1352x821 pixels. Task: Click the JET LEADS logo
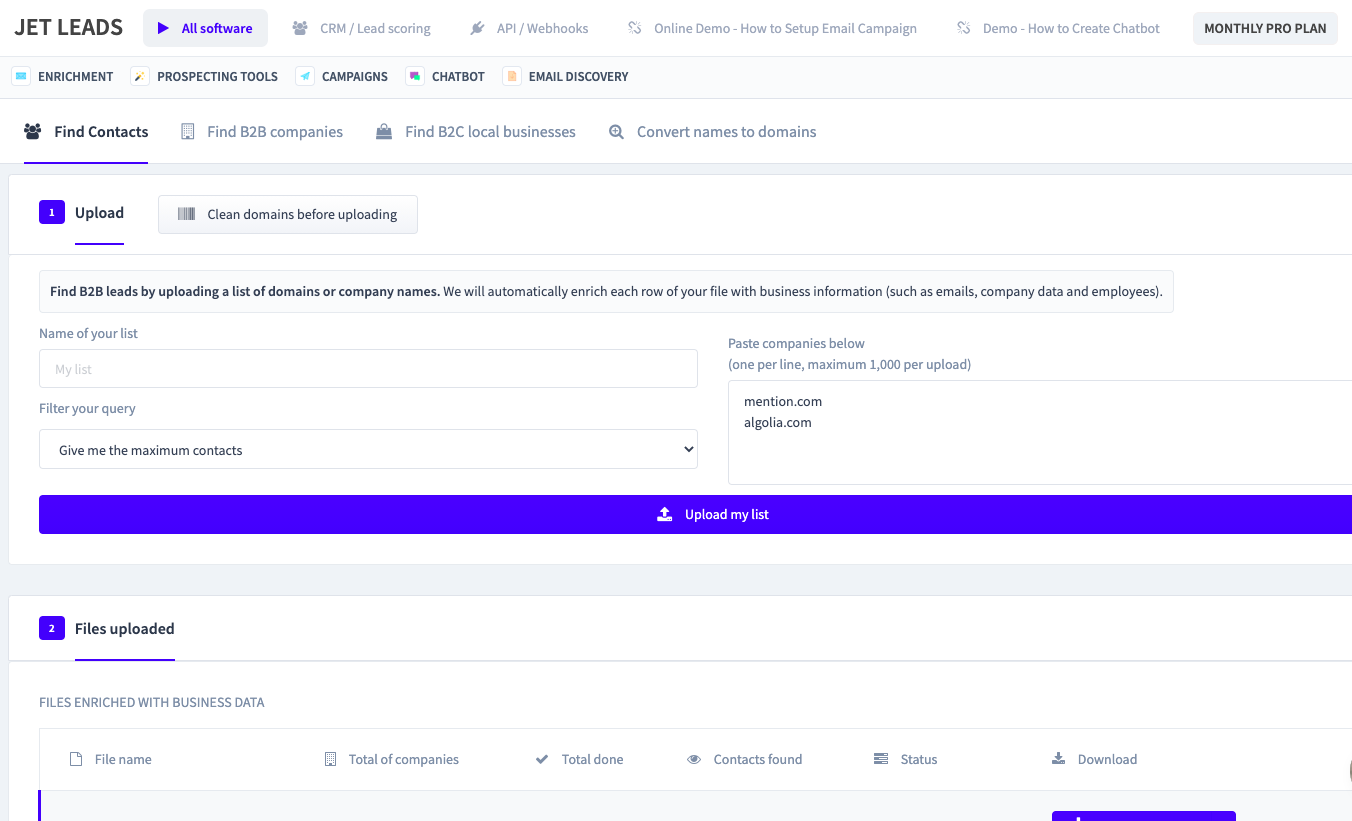click(x=69, y=28)
